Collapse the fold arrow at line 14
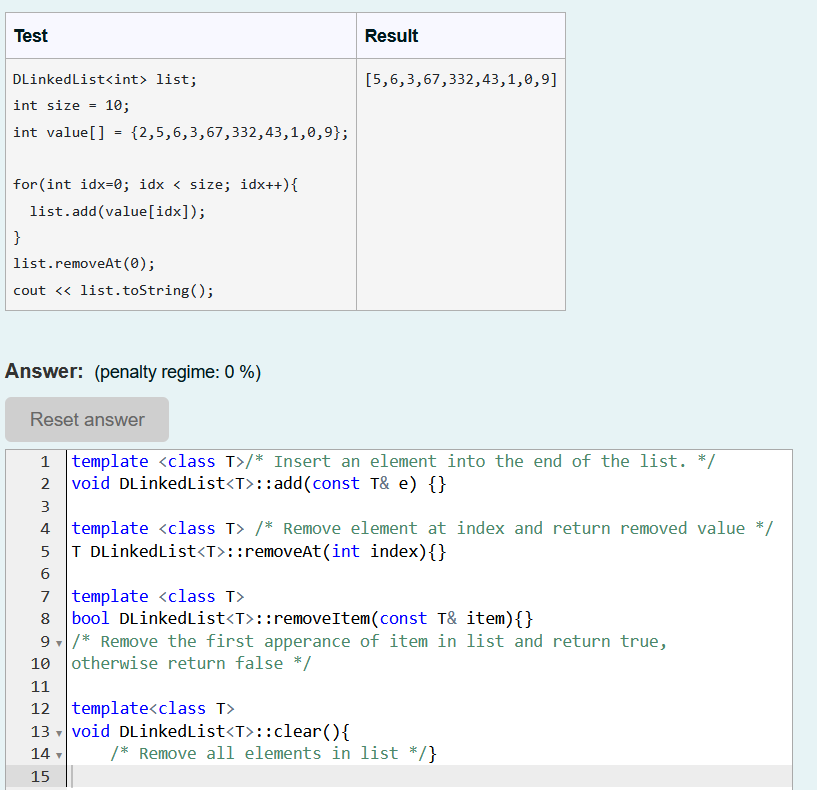This screenshot has height=790, width=817. click(x=58, y=754)
